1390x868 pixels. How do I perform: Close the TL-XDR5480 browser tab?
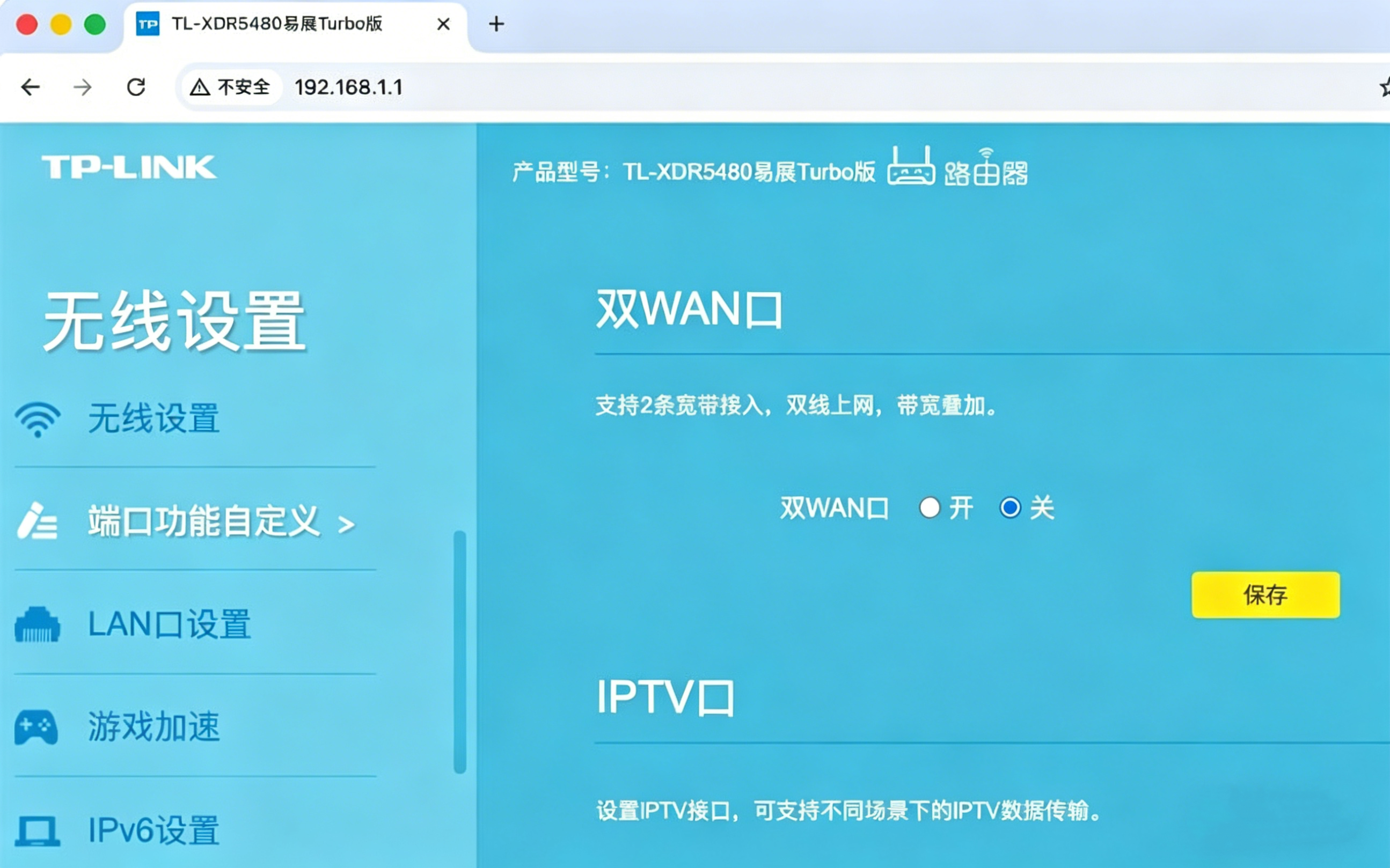[x=443, y=24]
